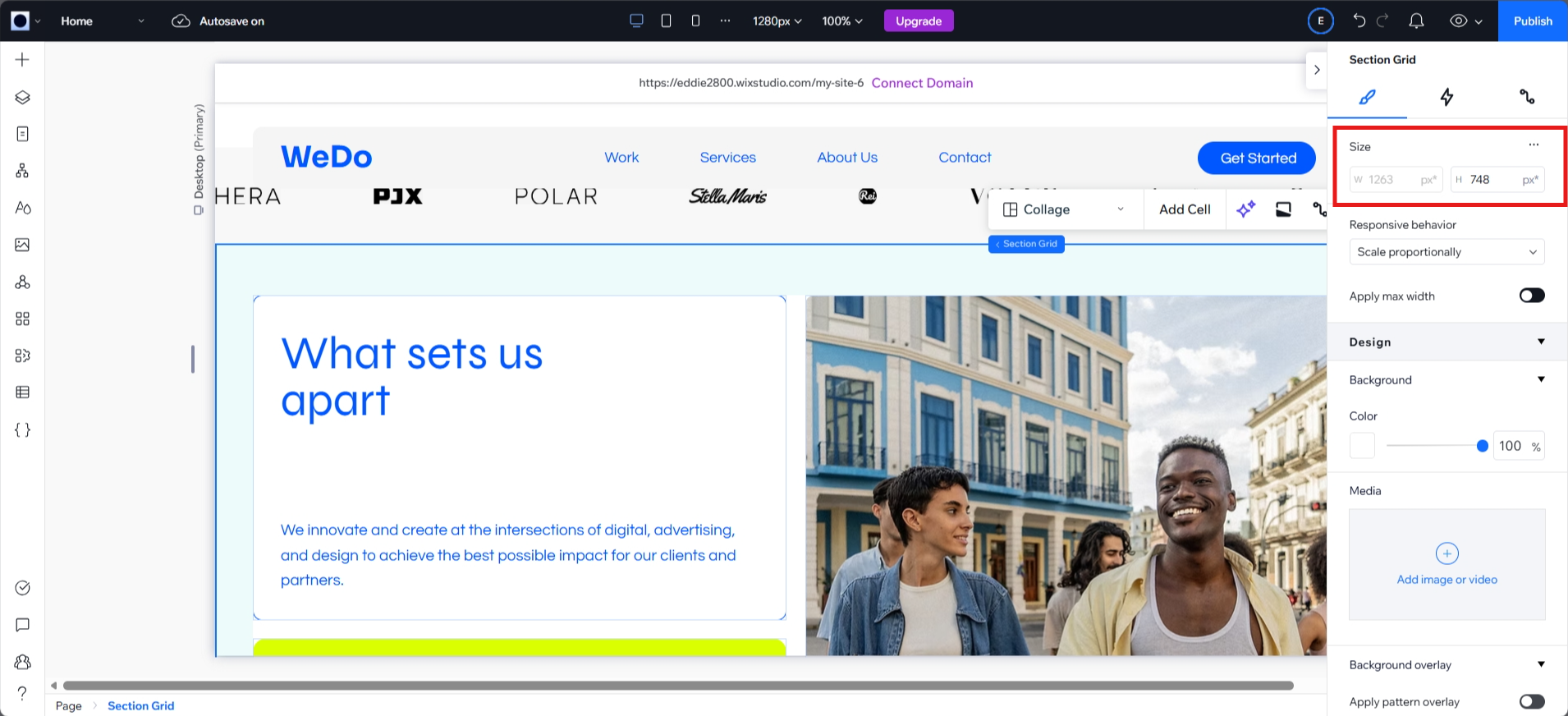Click the color opacity slider handle

(1482, 446)
